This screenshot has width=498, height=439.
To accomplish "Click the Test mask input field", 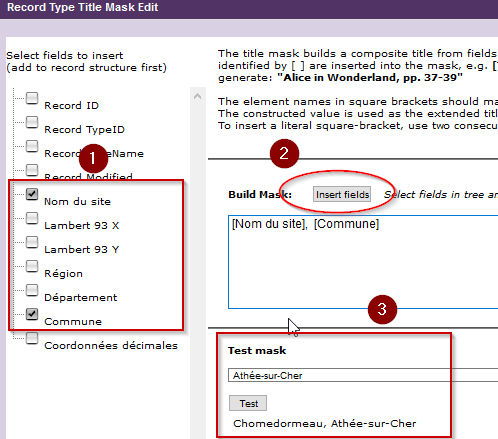I will [363, 375].
